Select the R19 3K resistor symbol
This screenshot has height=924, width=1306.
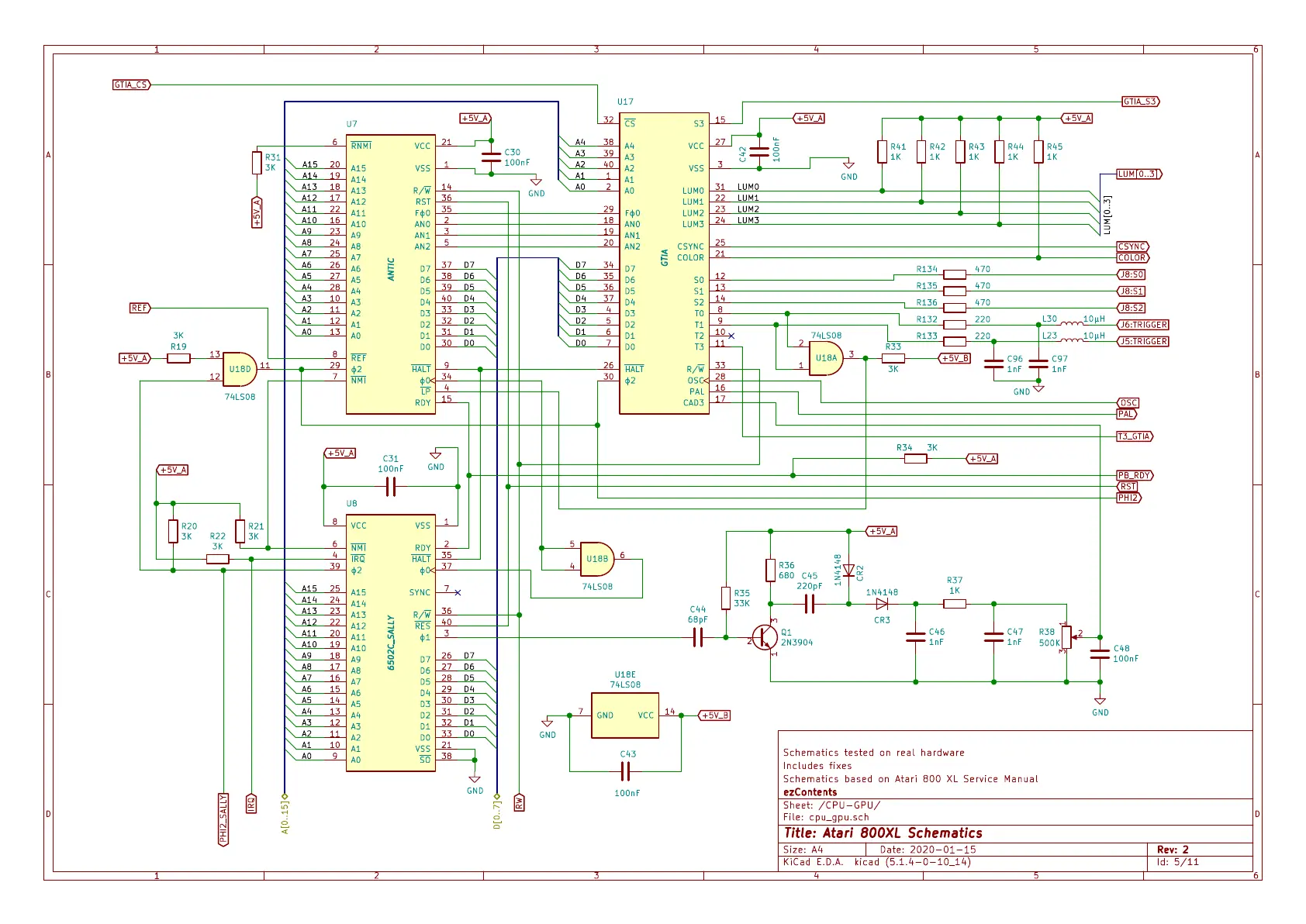[178, 358]
